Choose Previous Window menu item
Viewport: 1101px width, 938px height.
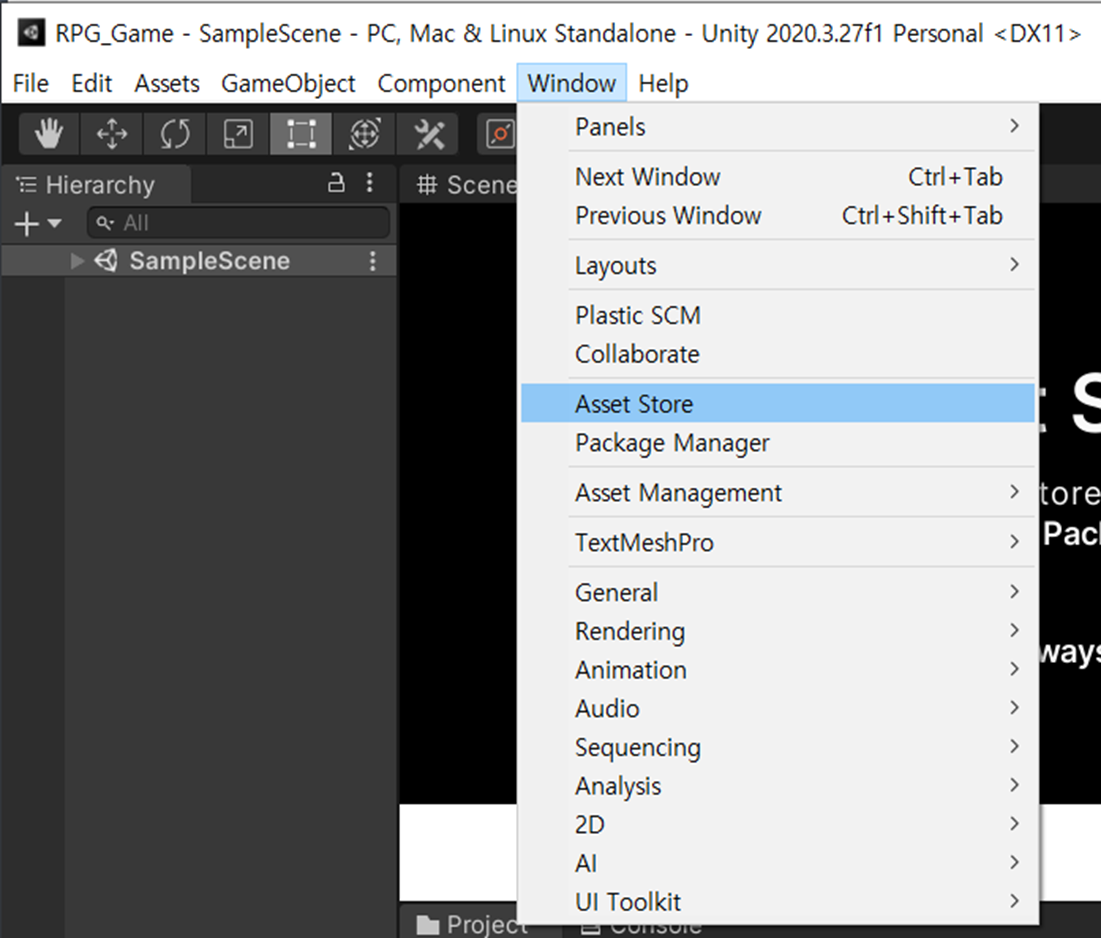[x=778, y=216]
